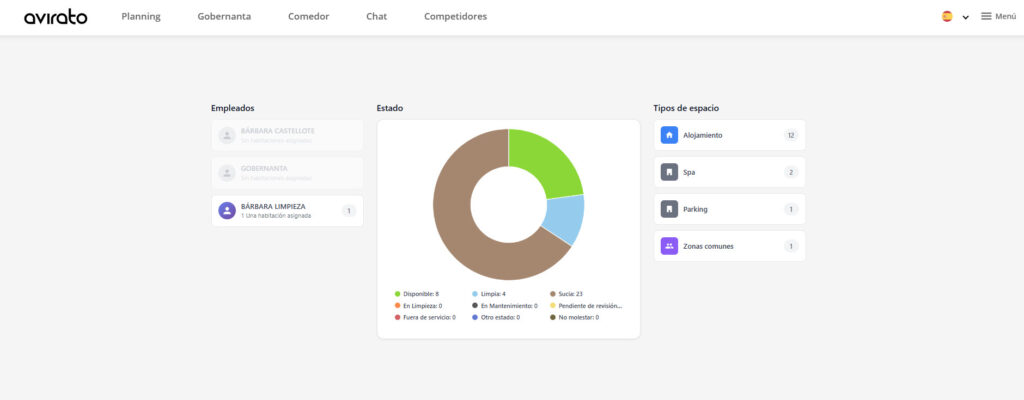Click the Spanish flag language icon
Viewport: 1024px width, 400px height.
947,17
